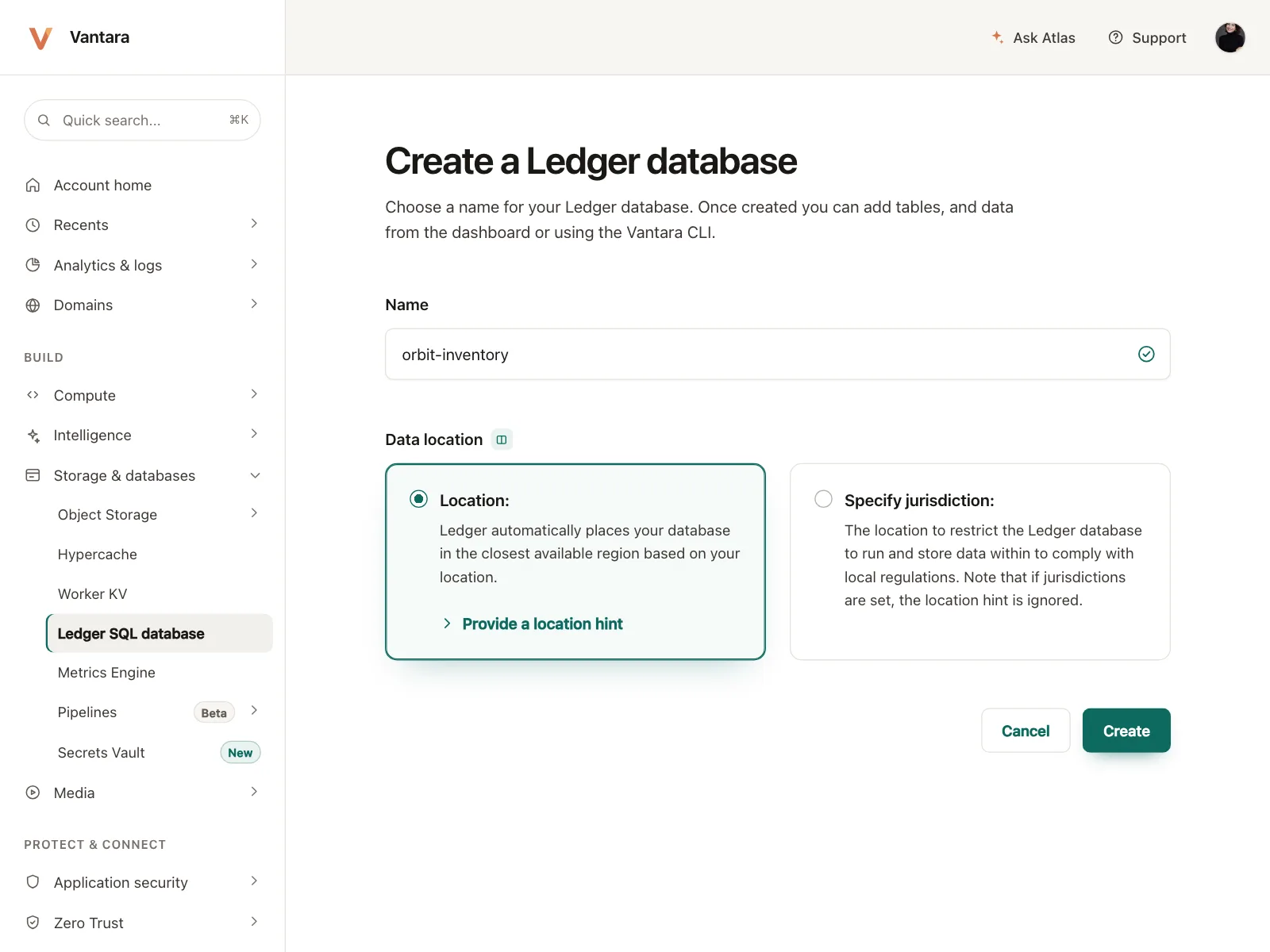Click the Compute label in sidebar
The image size is (1270, 952).
85,395
